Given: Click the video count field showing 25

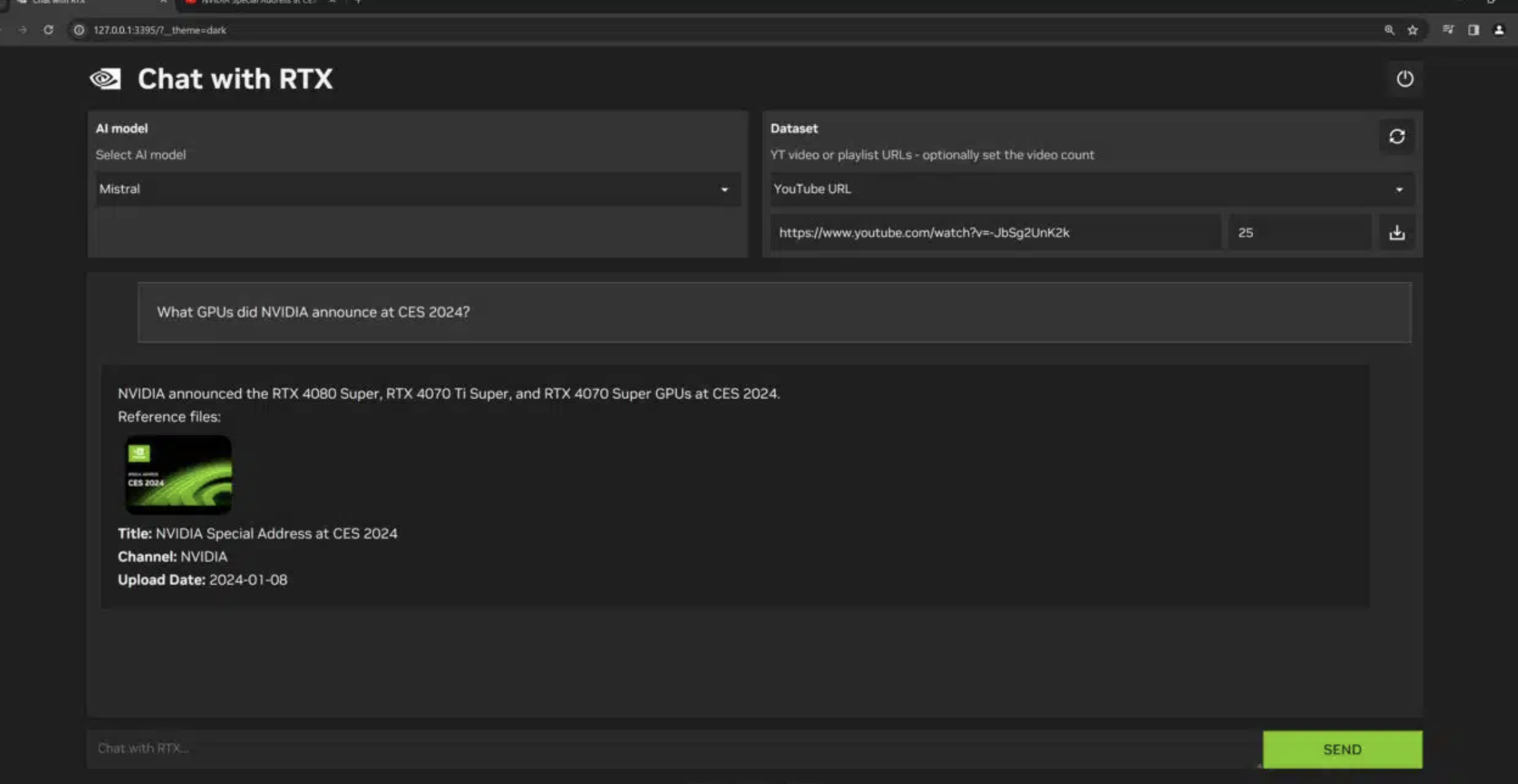Looking at the screenshot, I should pos(1299,232).
